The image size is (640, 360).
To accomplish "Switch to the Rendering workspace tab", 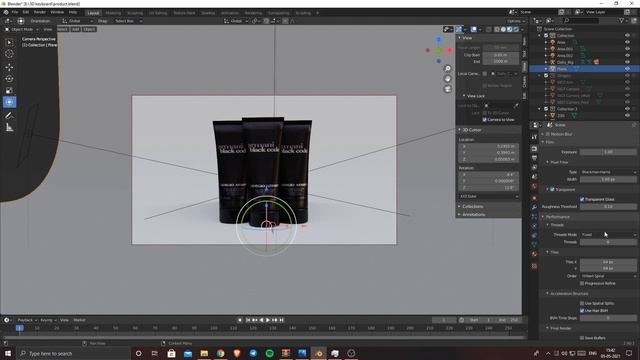I will [x=253, y=13].
